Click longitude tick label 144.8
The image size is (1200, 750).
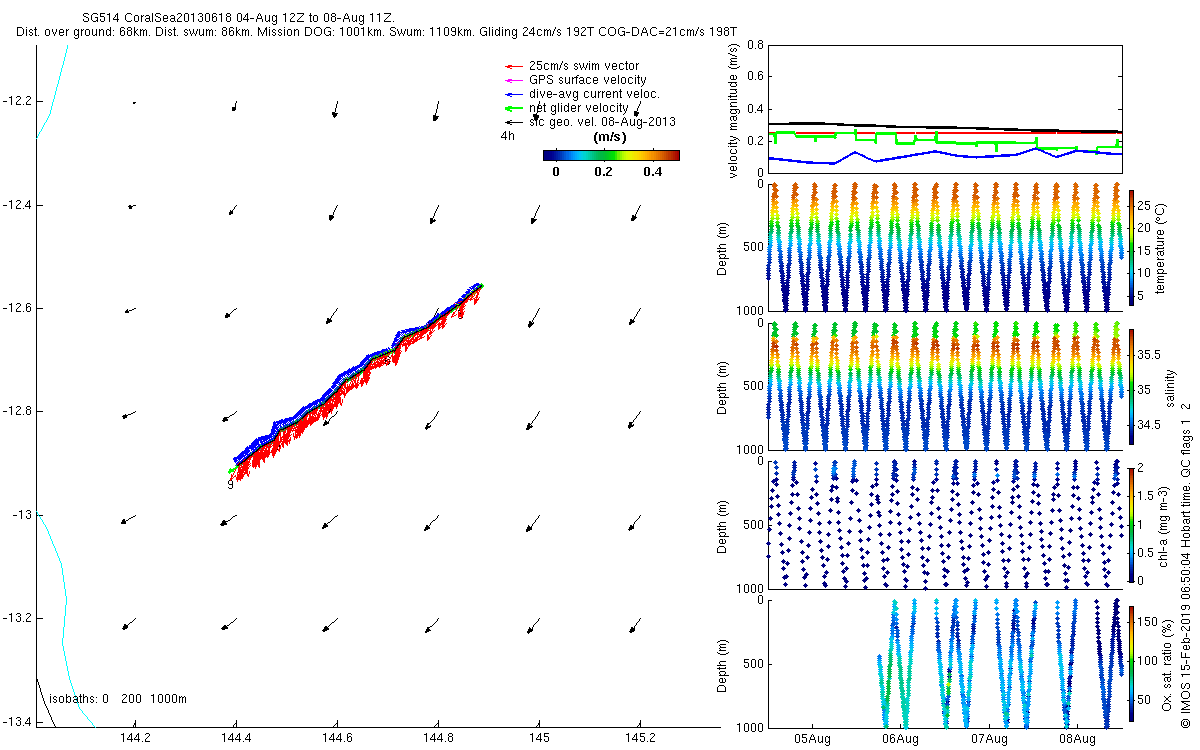pos(438,738)
